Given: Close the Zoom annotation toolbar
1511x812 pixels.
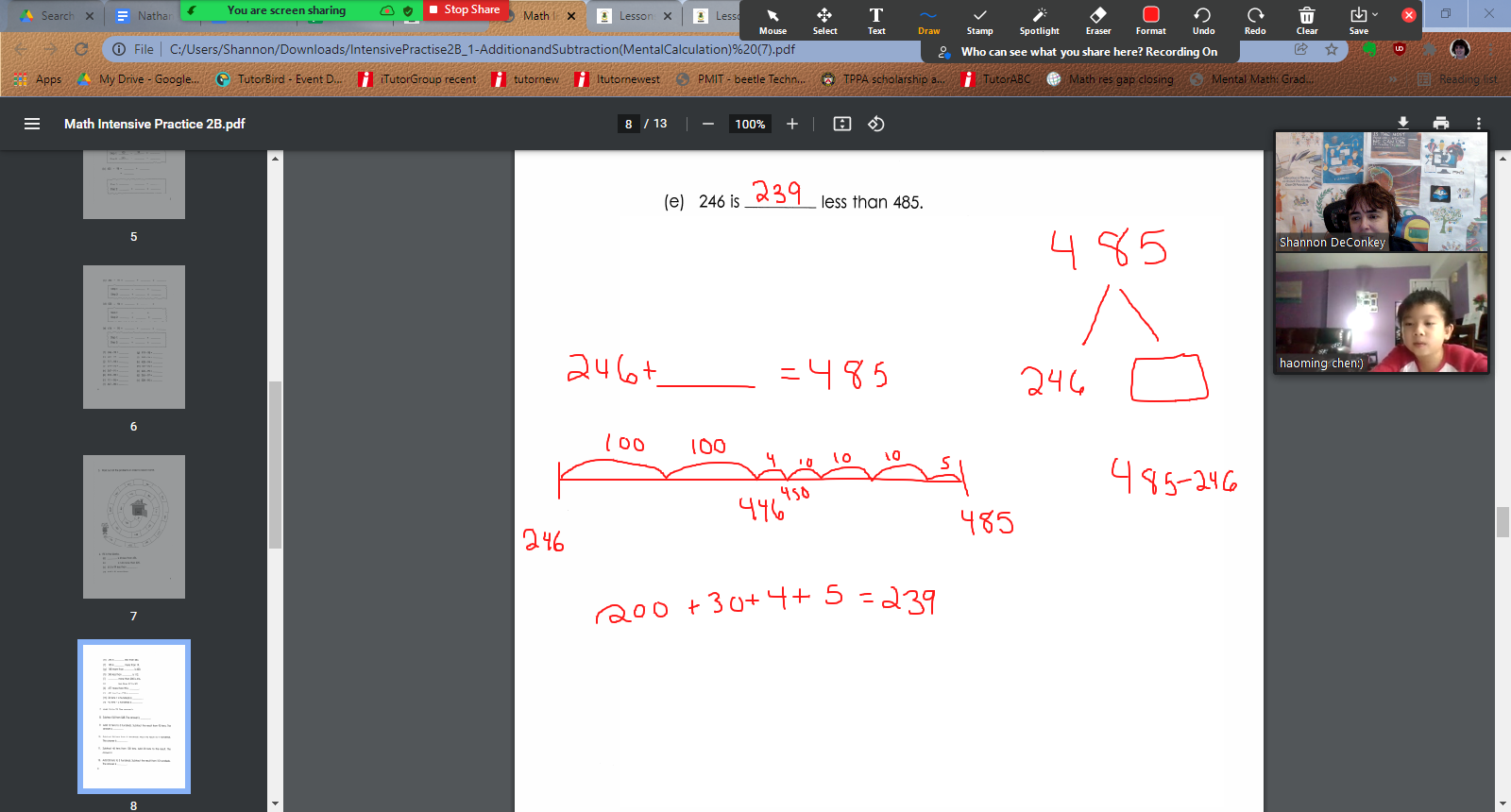Looking at the screenshot, I should [x=1408, y=15].
